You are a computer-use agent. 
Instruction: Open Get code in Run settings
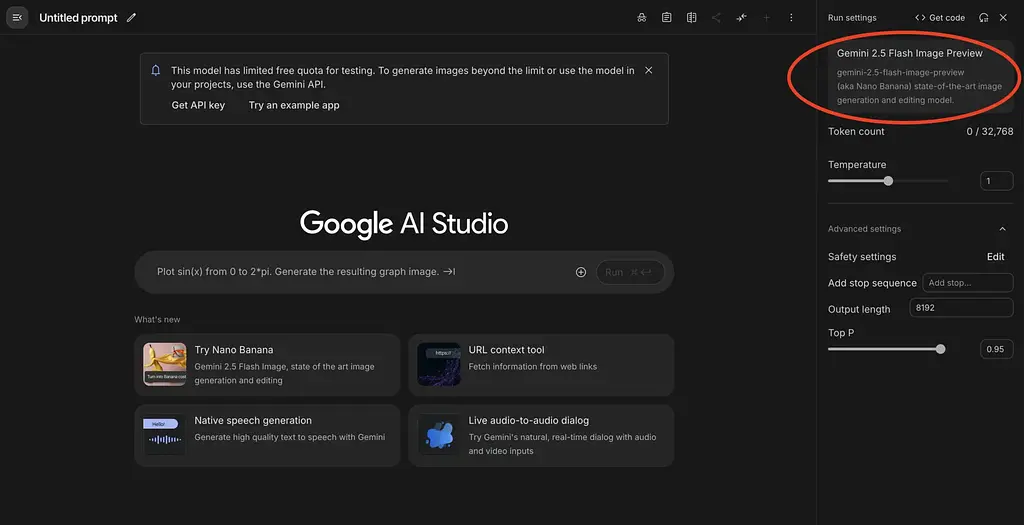click(x=940, y=18)
